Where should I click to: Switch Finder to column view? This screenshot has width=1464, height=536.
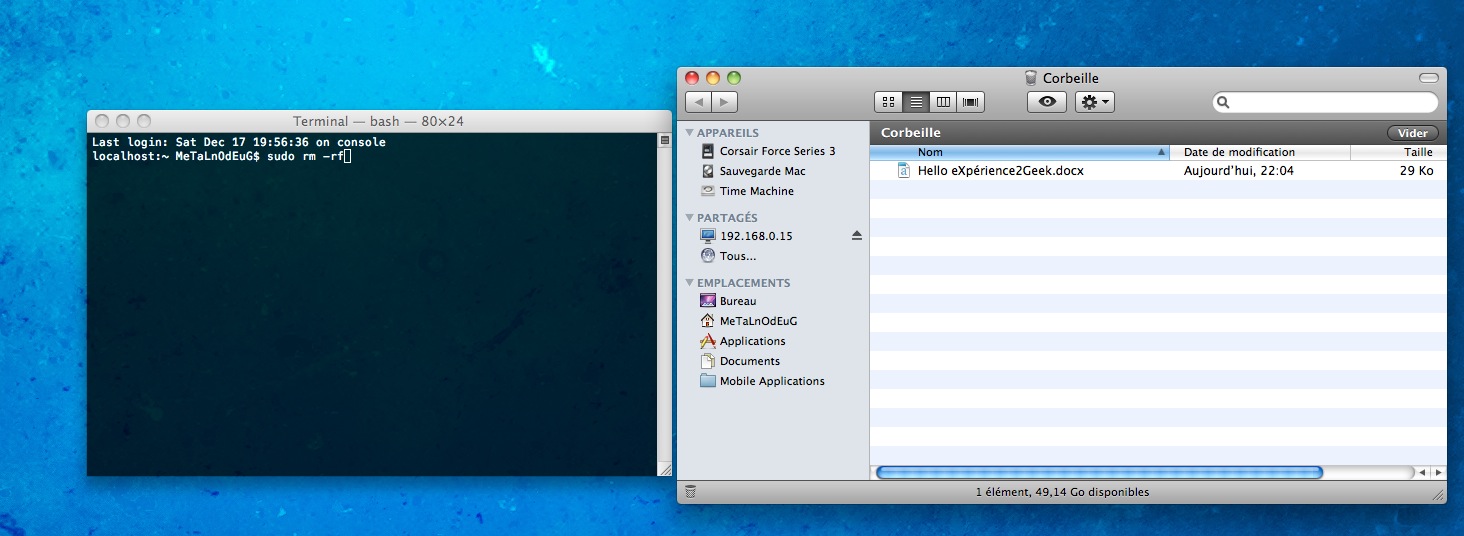coord(943,102)
